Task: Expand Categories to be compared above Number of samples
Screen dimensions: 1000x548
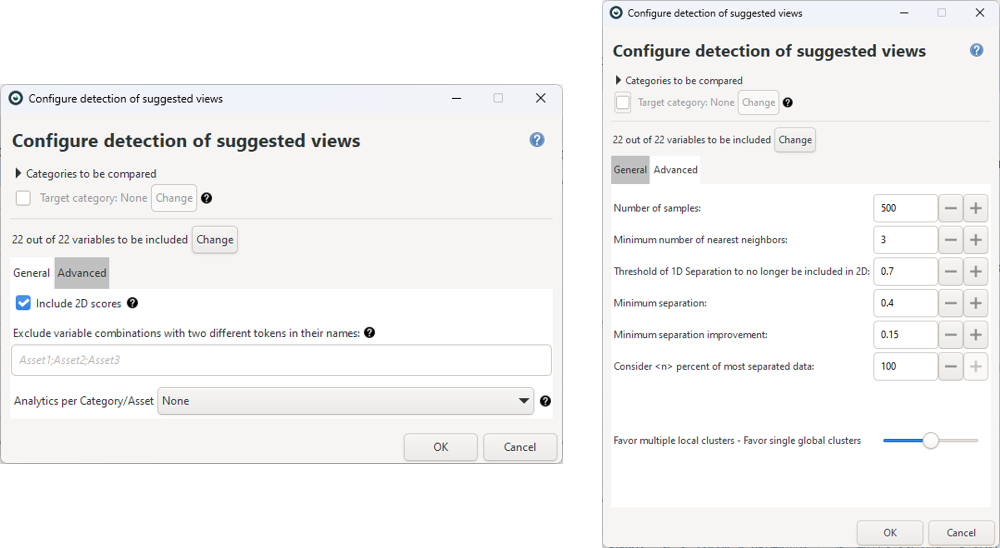Action: click(x=618, y=80)
